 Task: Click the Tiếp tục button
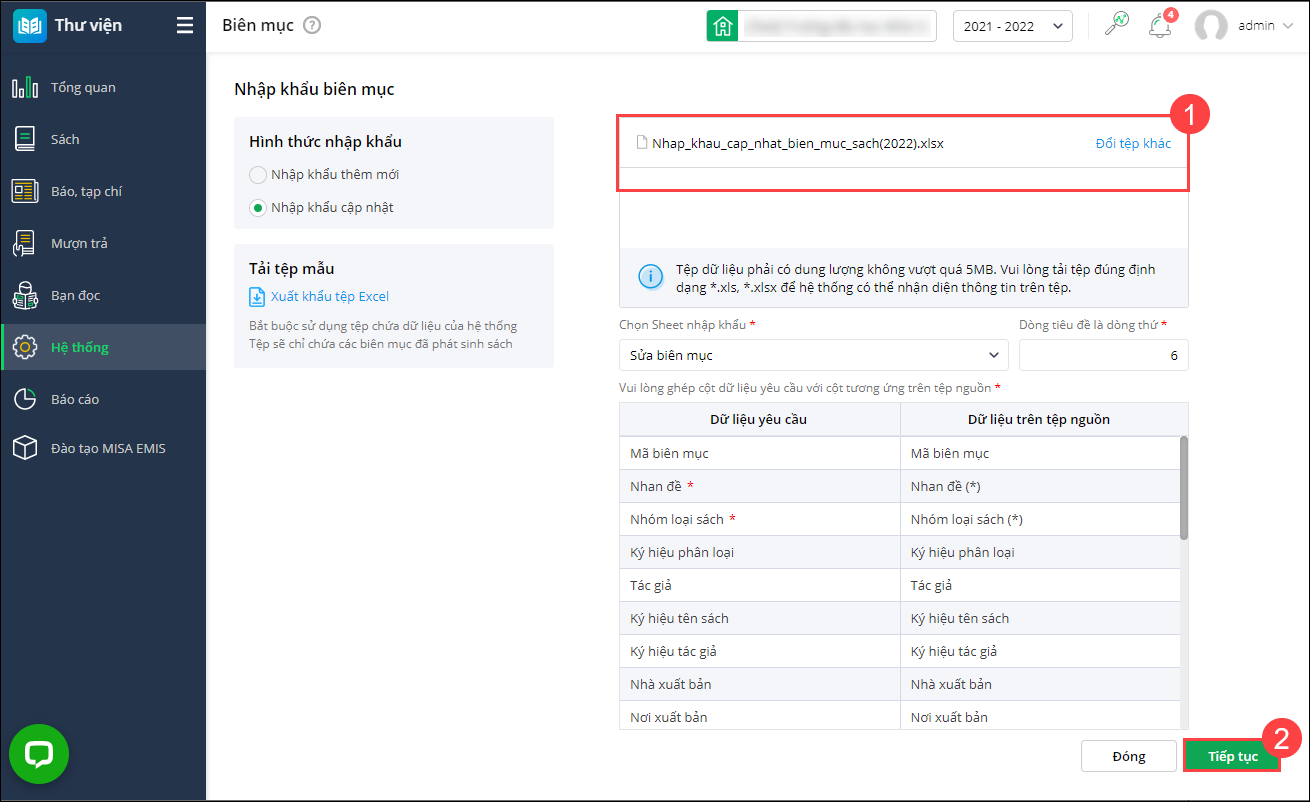pos(1232,756)
